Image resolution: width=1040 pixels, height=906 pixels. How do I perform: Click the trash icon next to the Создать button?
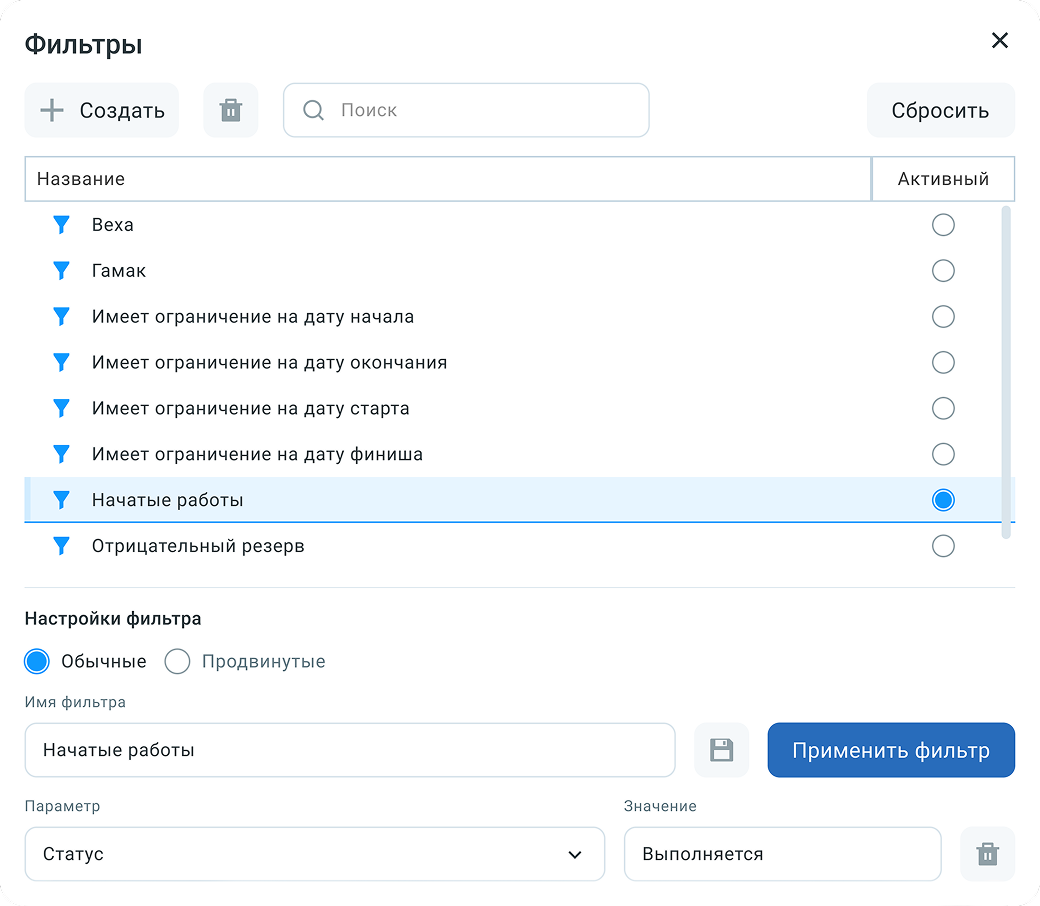tap(230, 110)
